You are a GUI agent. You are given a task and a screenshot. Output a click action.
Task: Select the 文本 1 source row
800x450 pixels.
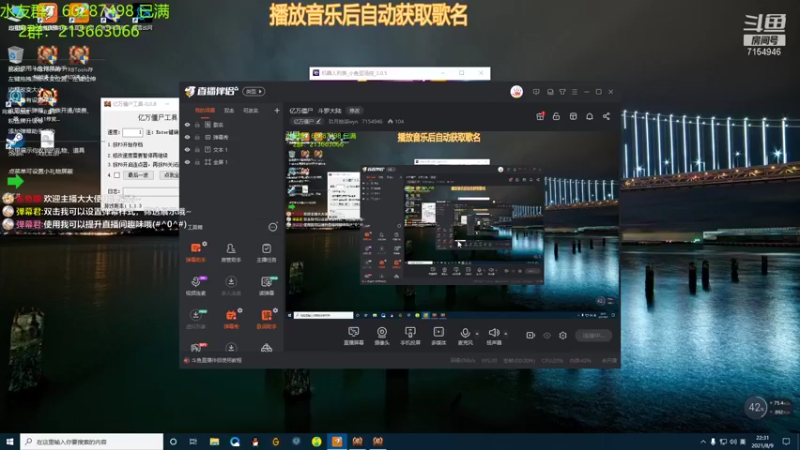click(231, 149)
